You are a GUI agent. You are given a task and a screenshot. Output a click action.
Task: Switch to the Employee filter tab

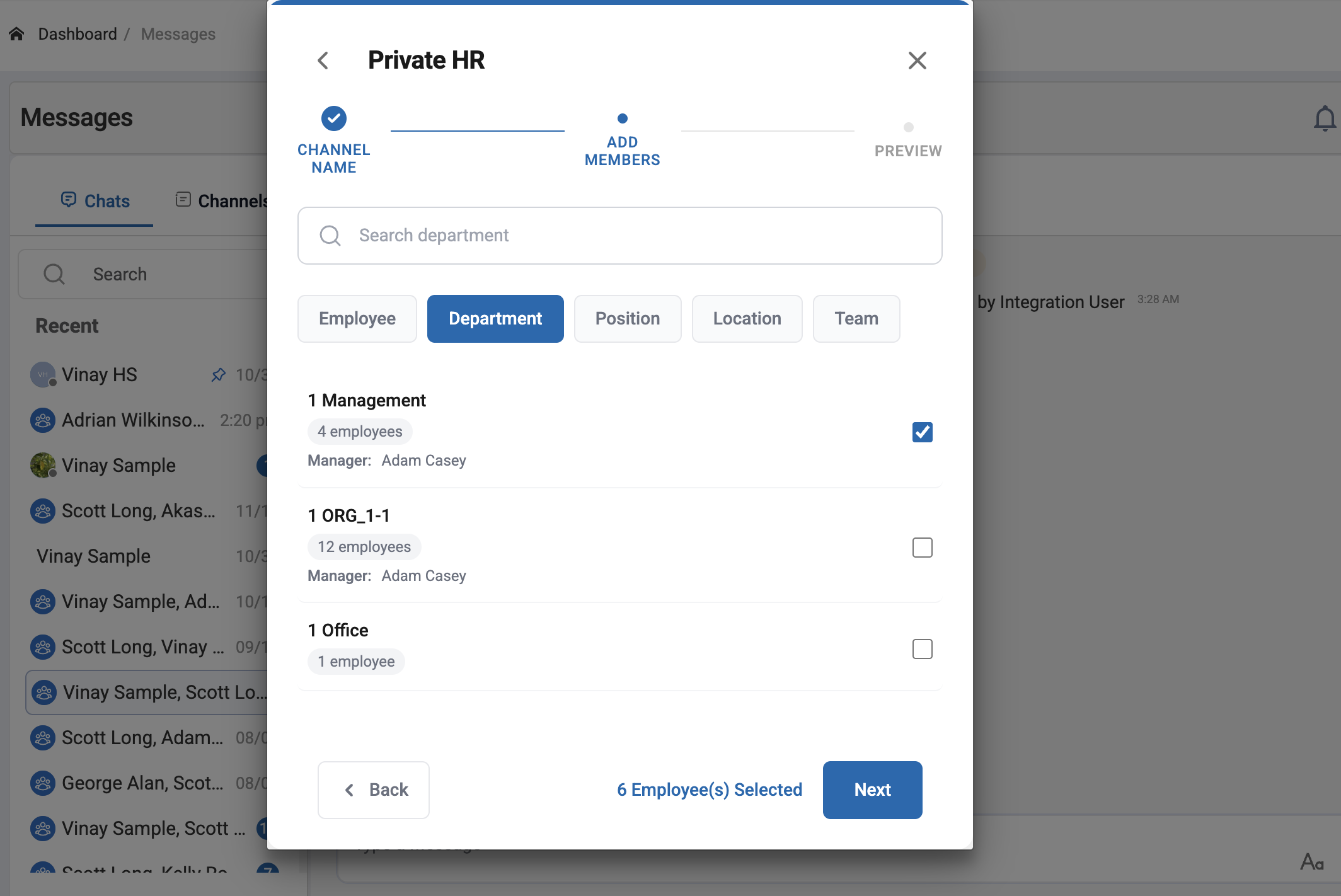click(x=357, y=319)
